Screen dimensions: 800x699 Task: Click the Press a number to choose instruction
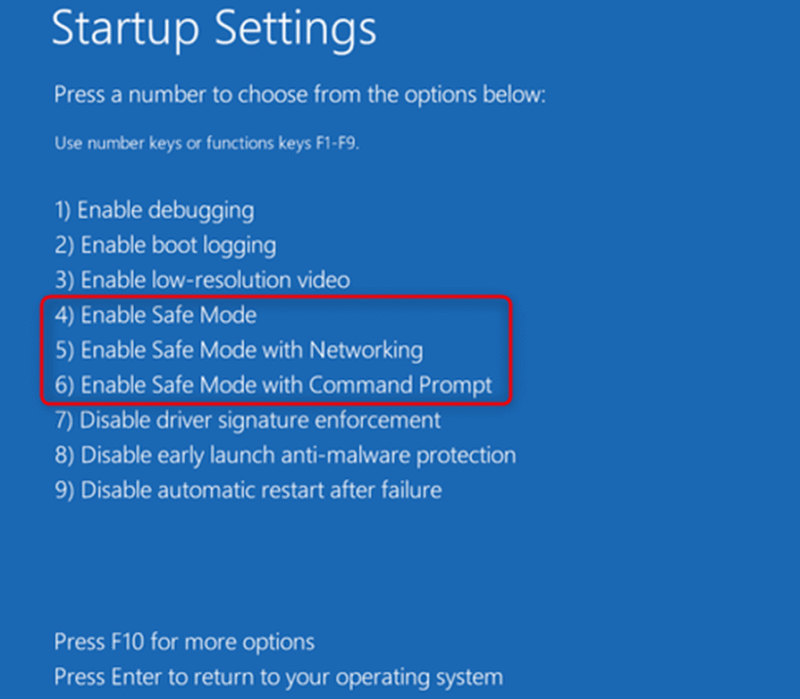point(300,95)
